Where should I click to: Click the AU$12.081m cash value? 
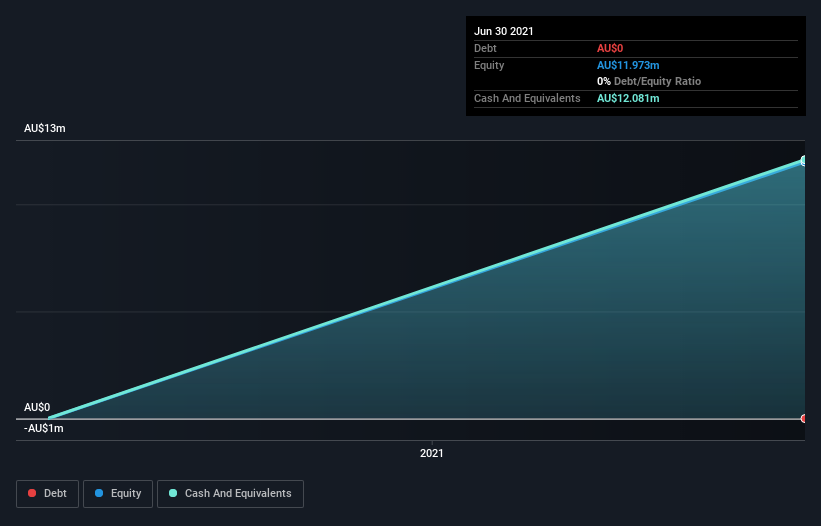[x=628, y=98]
